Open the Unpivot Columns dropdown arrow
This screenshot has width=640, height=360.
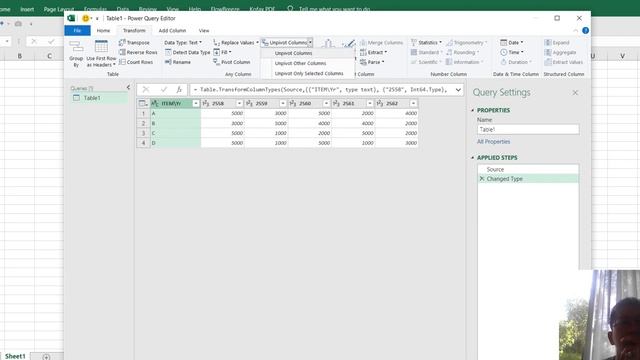[310, 42]
